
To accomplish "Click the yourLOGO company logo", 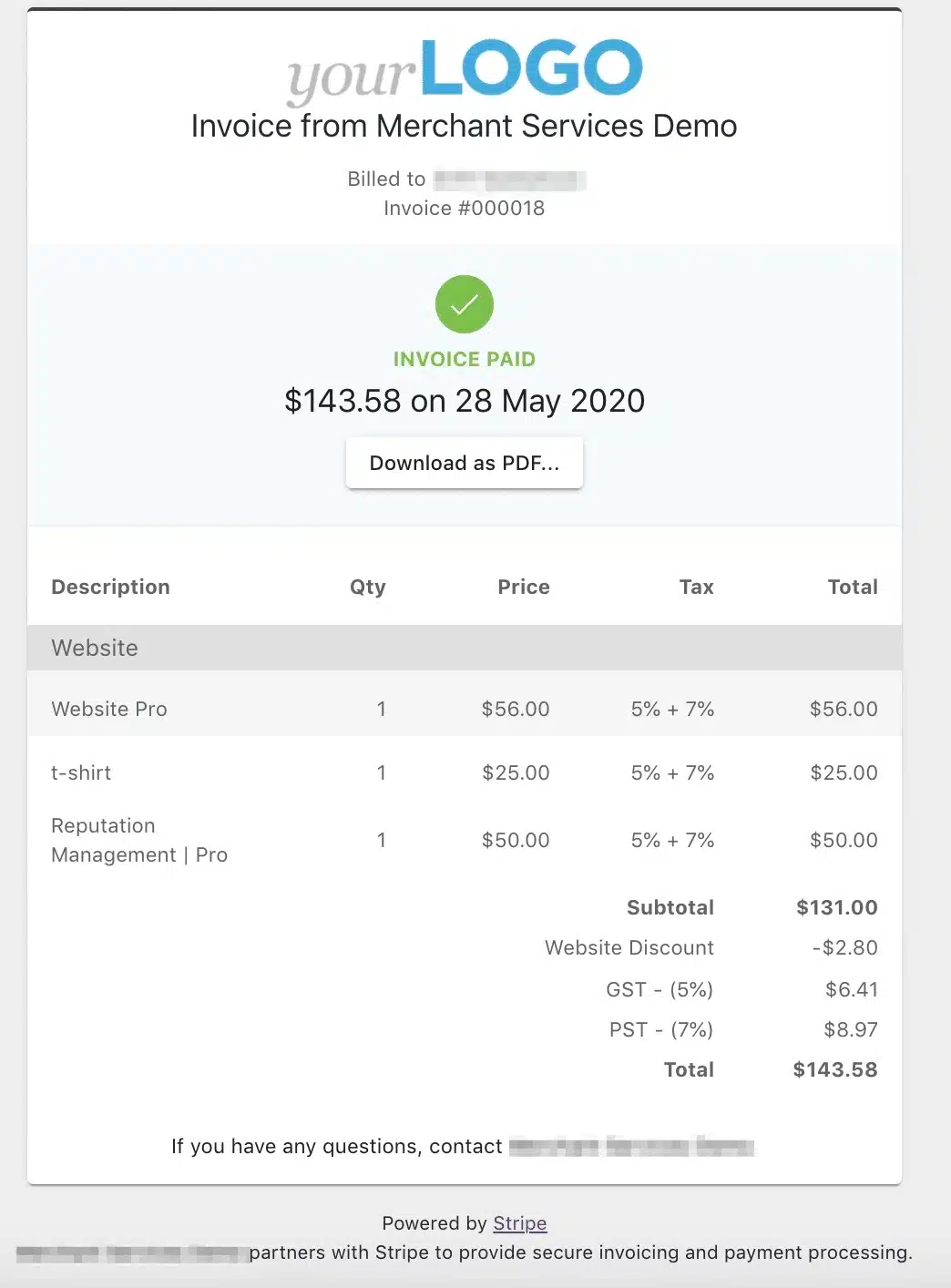I will [465, 69].
